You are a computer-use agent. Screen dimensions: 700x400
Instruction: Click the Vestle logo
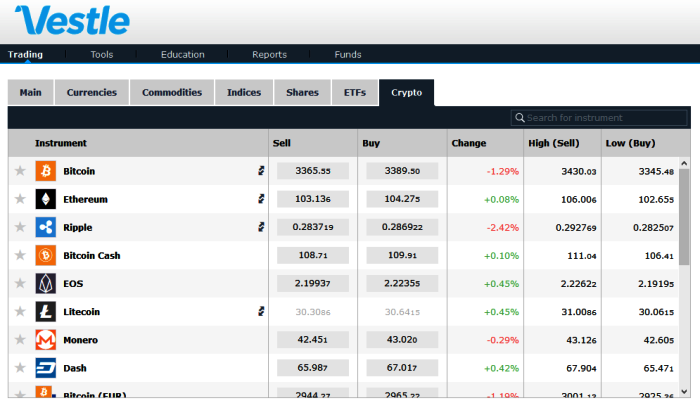(x=72, y=20)
